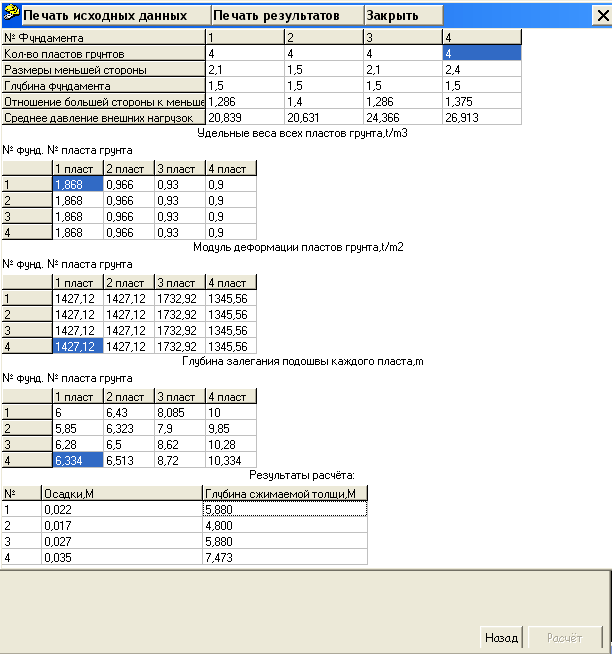Select highlighted depth cell 6,334
Image resolution: width=612 pixels, height=654 pixels.
coord(78,460)
